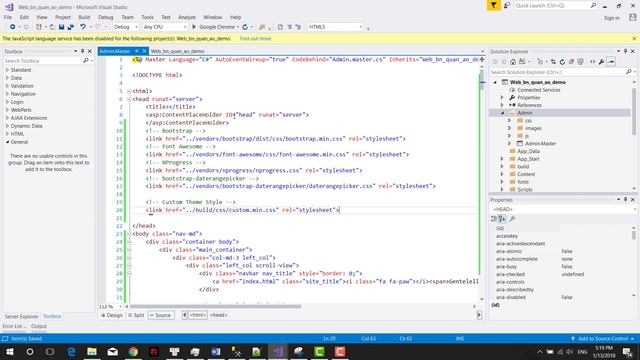Open the Error List tab
The width and height of the screenshot is (640, 360).
[13, 326]
